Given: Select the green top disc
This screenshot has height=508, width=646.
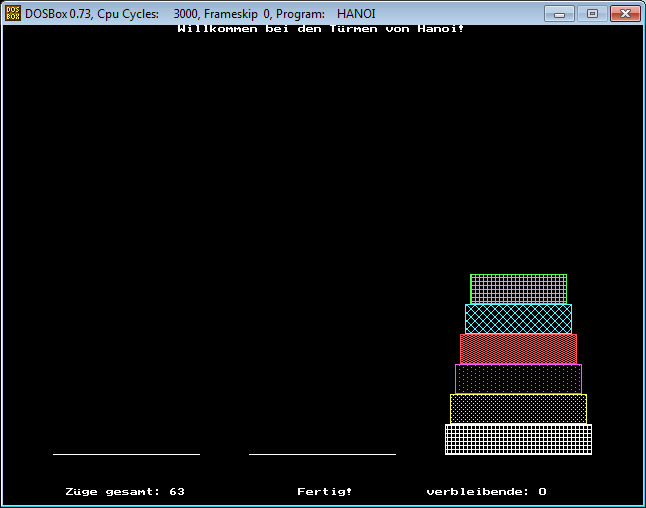Looking at the screenshot, I should coord(518,289).
